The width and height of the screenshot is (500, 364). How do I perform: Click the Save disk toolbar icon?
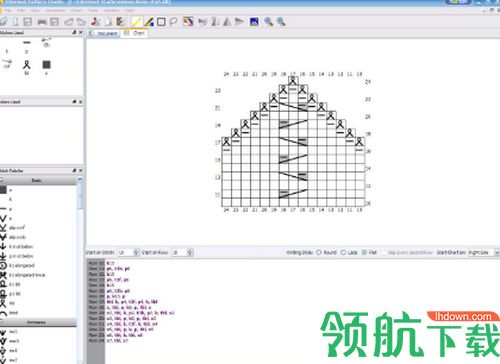[28, 22]
